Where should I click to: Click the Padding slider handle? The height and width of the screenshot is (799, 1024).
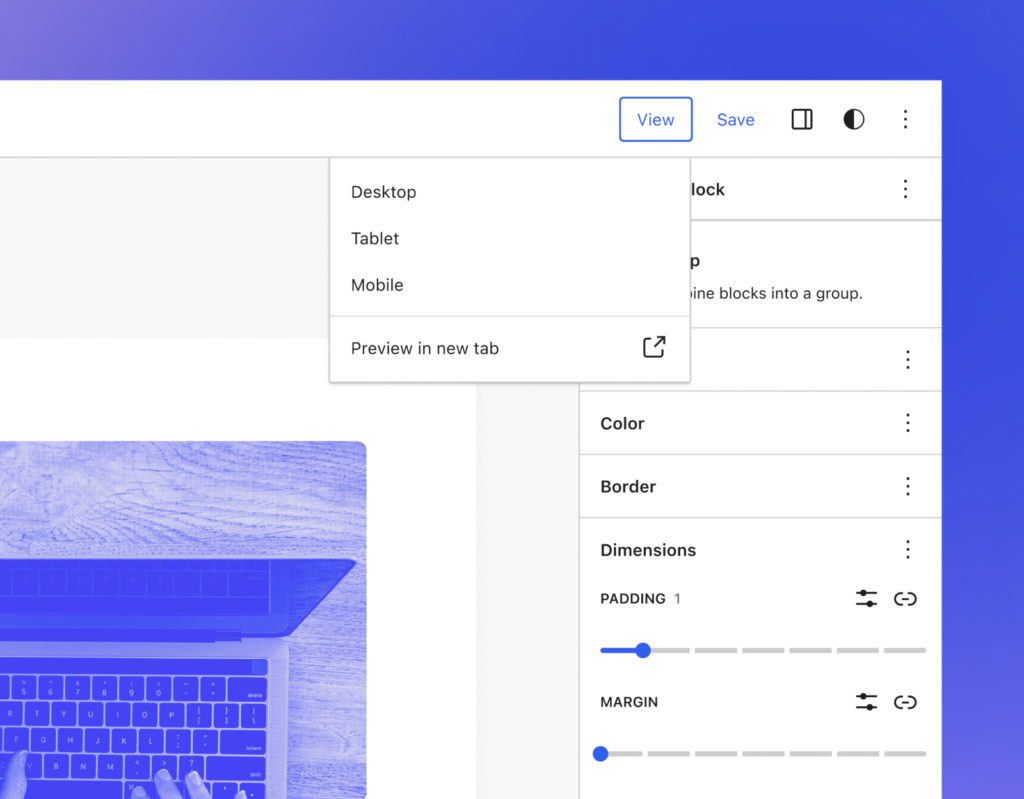click(x=643, y=650)
